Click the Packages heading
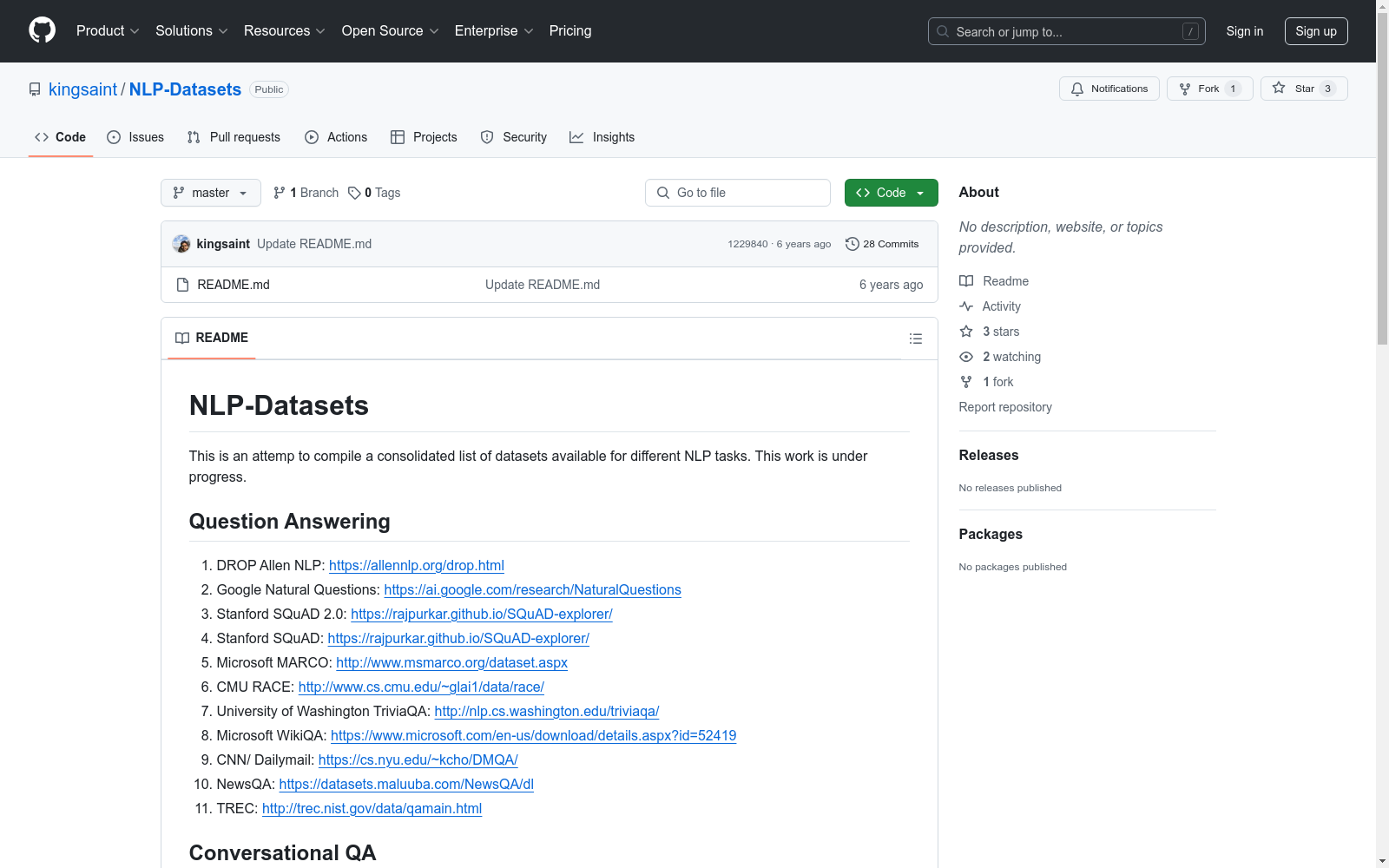 coord(991,534)
